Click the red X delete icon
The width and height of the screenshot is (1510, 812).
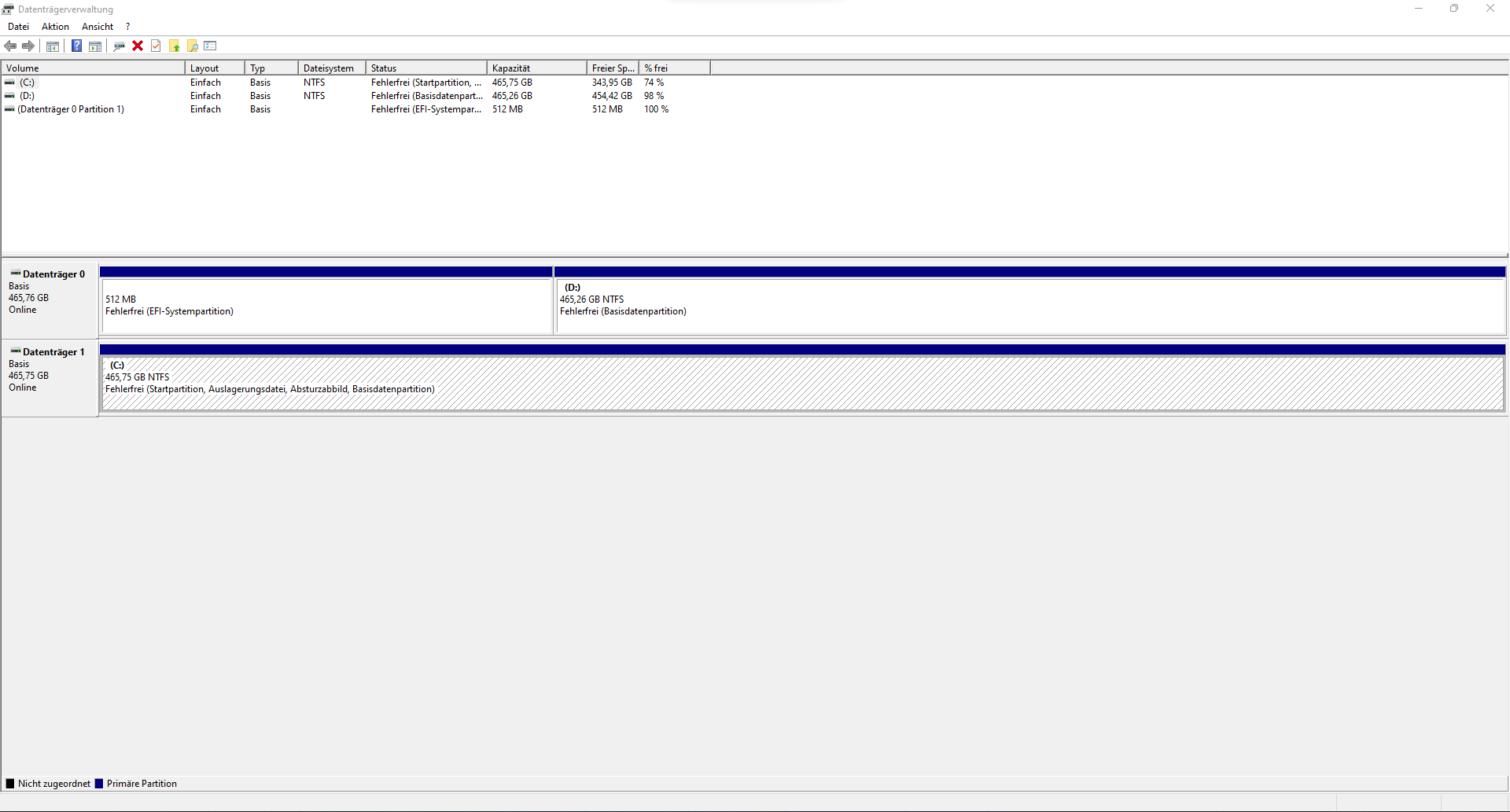coord(138,46)
